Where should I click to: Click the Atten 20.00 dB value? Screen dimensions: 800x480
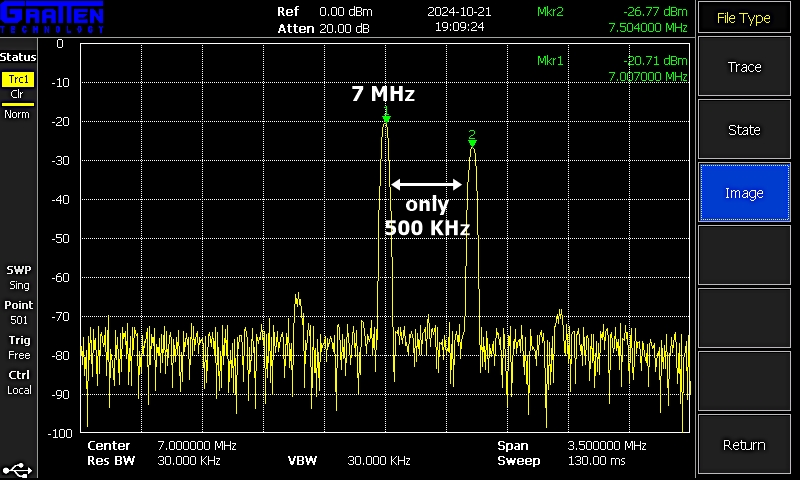pyautogui.click(x=344, y=28)
